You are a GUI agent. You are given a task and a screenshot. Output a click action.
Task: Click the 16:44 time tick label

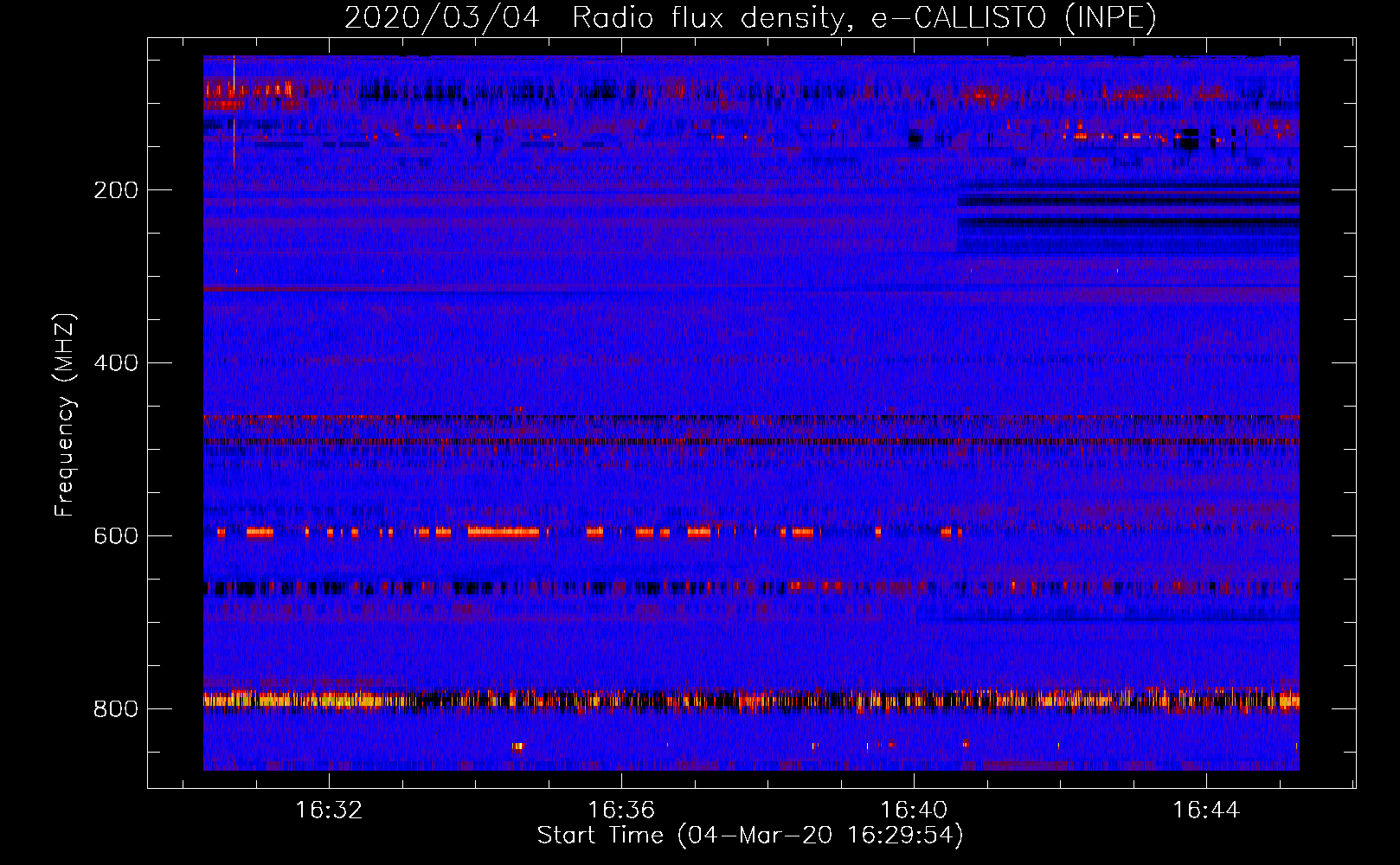coord(1206,811)
